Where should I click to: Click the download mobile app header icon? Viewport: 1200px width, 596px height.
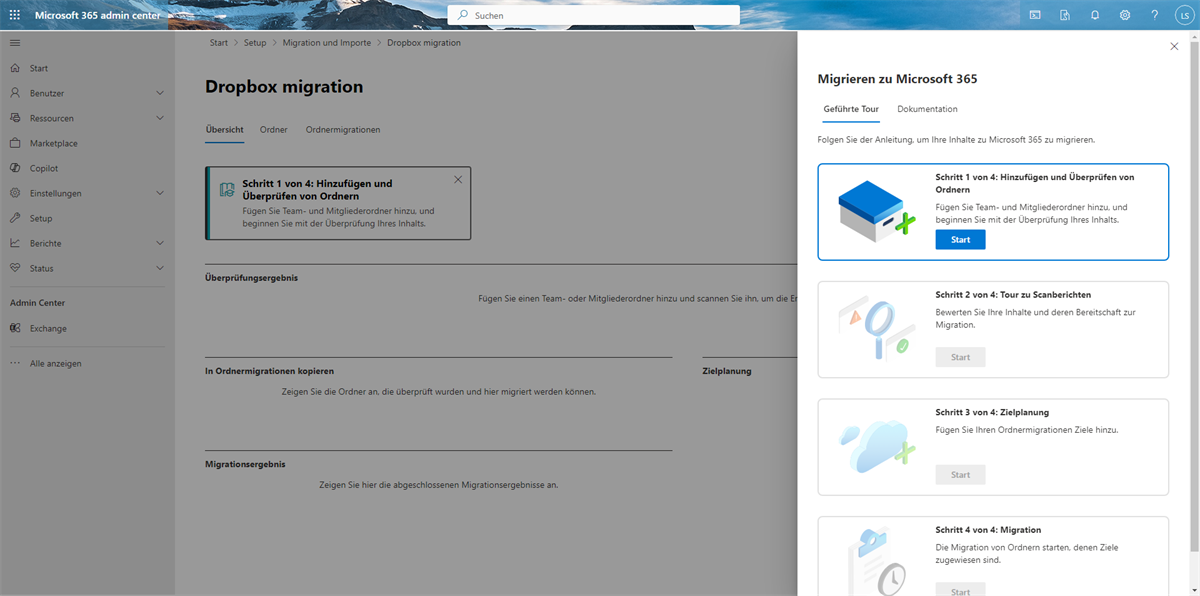coord(1065,15)
